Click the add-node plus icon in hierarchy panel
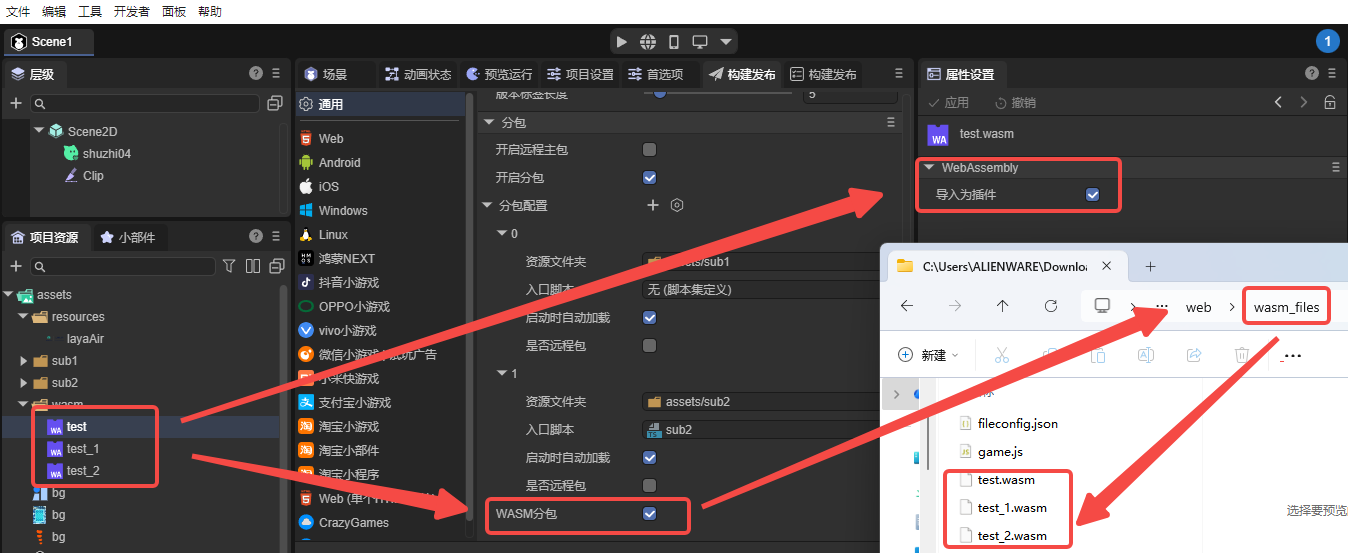1348x553 pixels. pyautogui.click(x=16, y=104)
